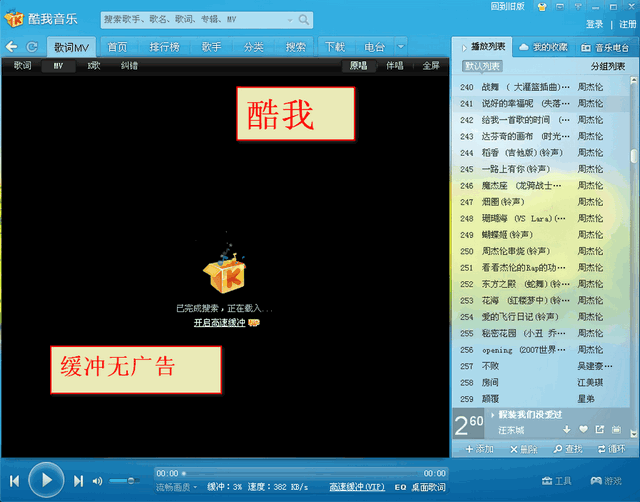Switch to 默认列表 default list
The width and height of the screenshot is (640, 502).
(482, 66)
